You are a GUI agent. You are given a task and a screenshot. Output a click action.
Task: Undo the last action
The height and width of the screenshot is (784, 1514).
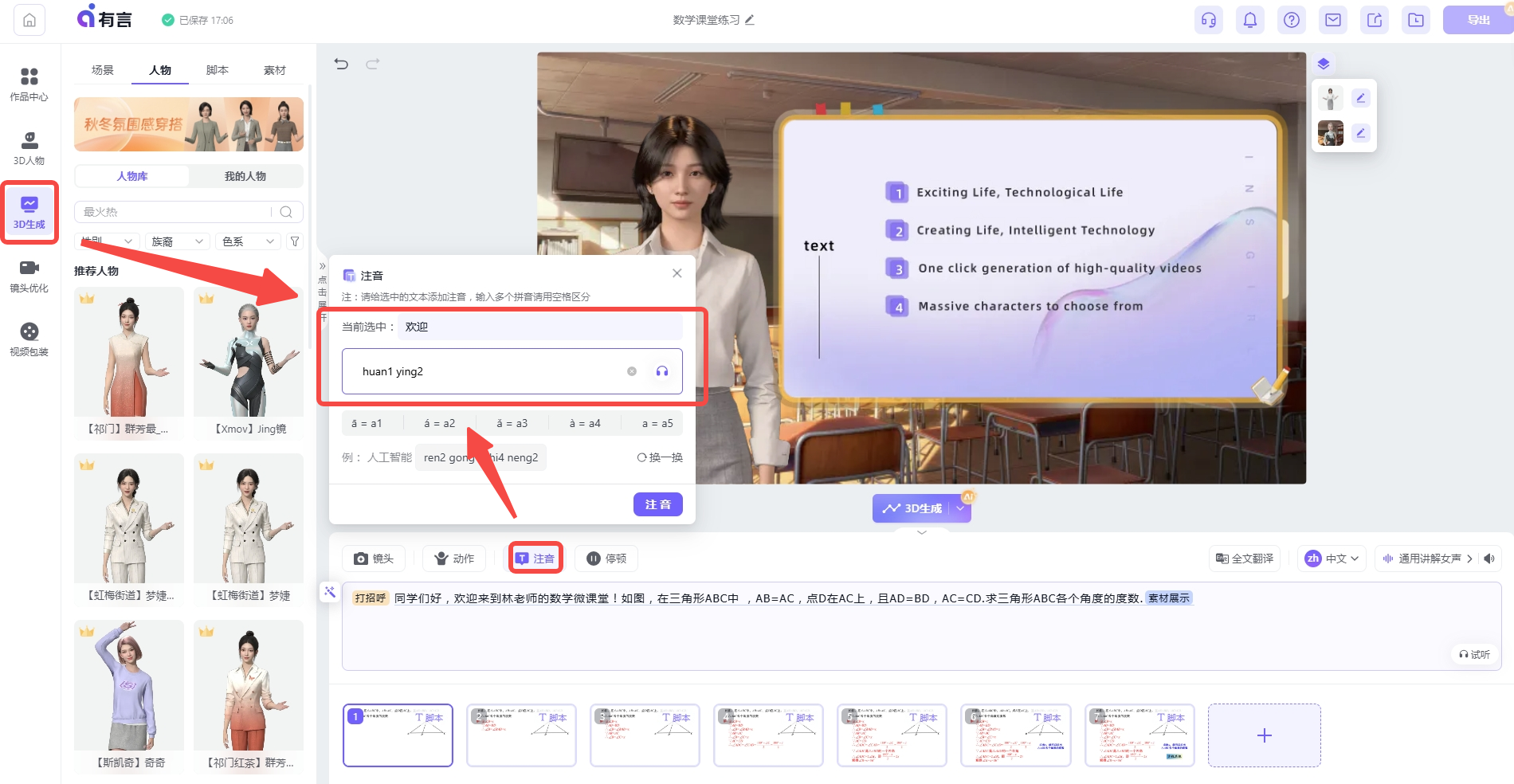[x=341, y=64]
